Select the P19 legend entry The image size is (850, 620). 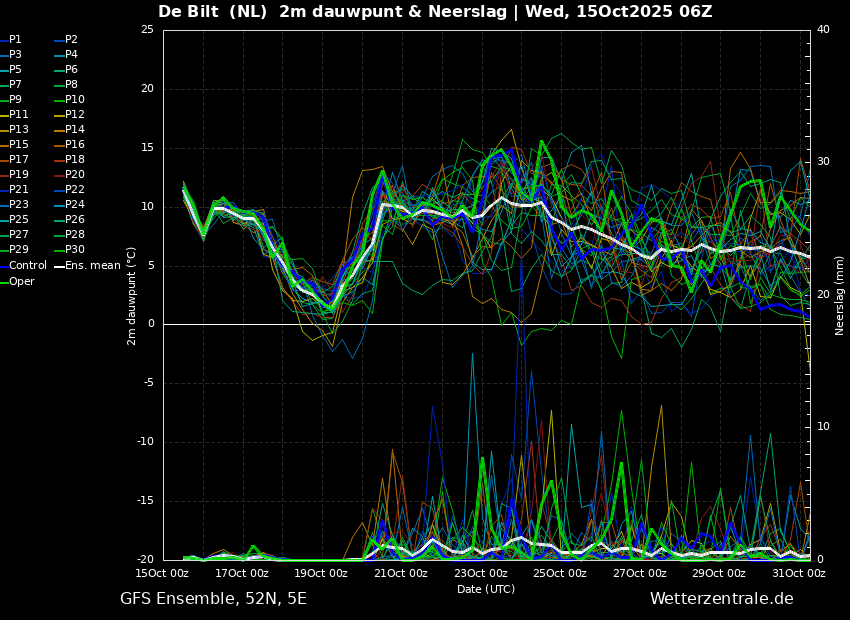point(14,175)
